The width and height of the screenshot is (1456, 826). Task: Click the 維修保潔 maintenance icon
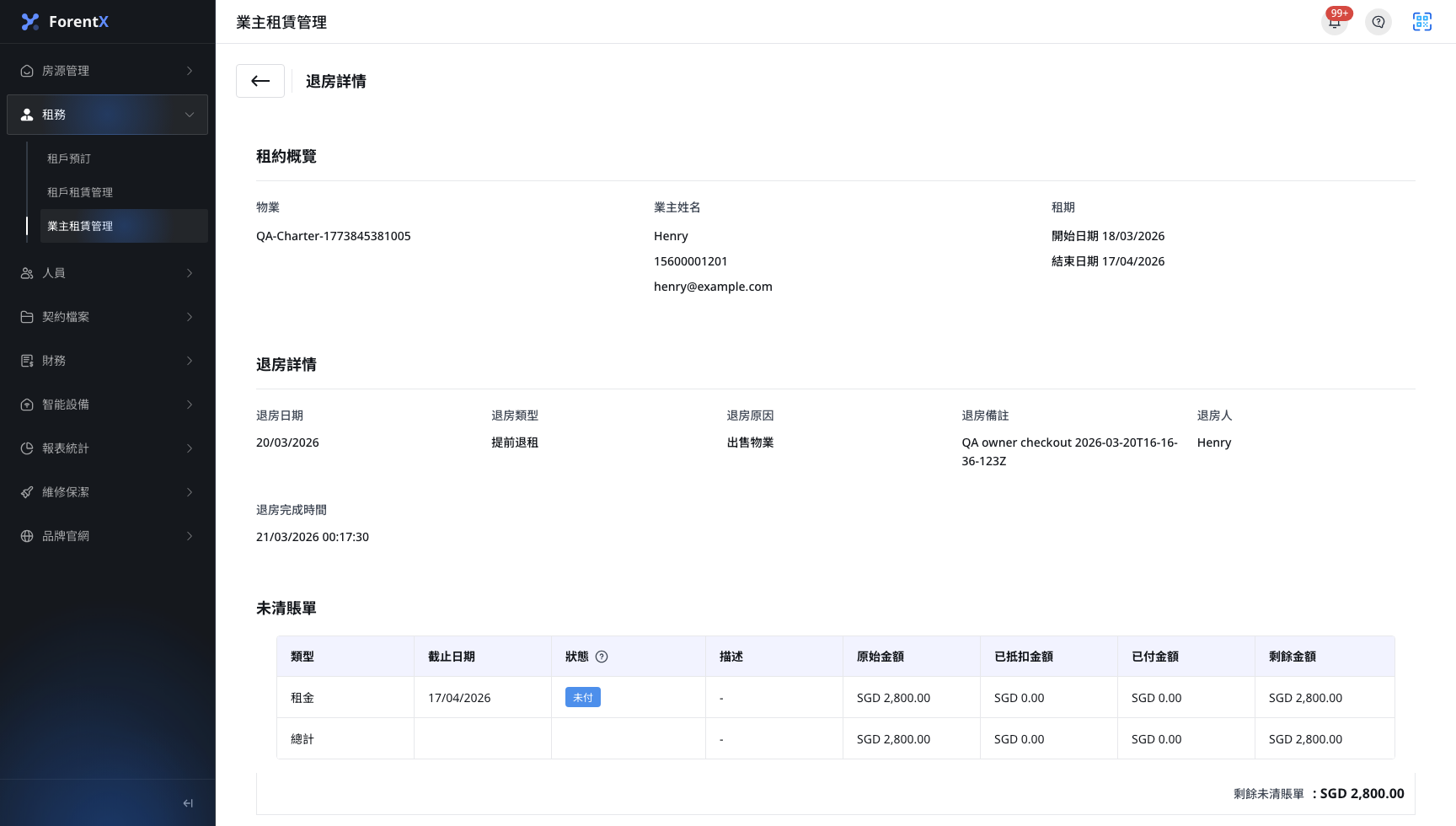(x=27, y=492)
